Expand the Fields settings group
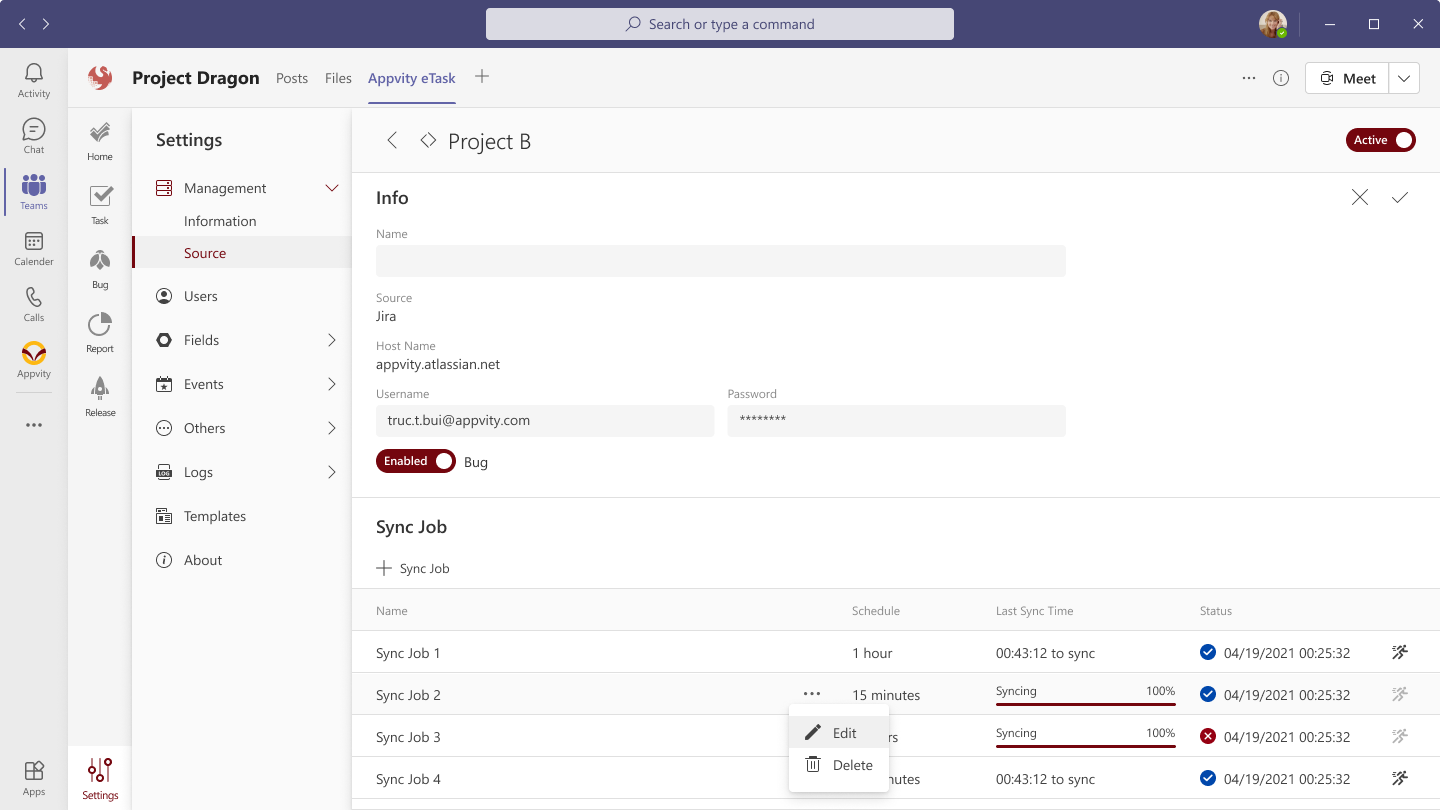 point(332,340)
